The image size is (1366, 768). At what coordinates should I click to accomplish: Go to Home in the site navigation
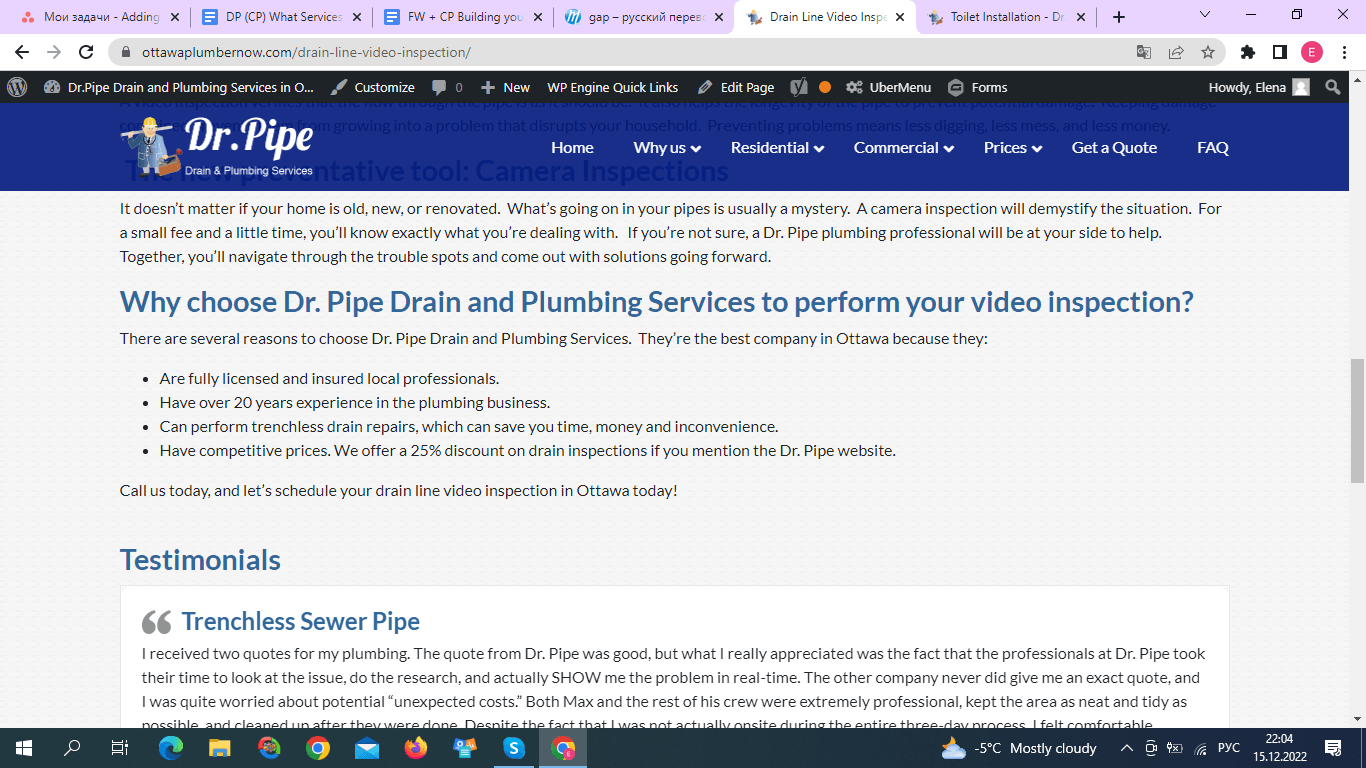[572, 147]
